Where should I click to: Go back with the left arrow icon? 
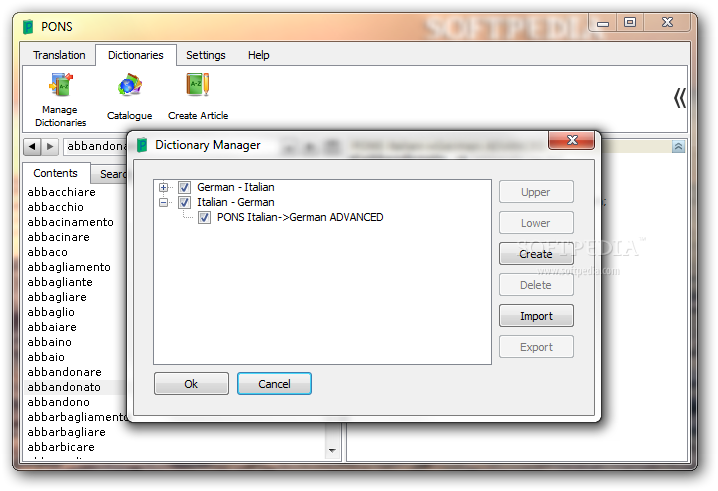[x=32, y=147]
